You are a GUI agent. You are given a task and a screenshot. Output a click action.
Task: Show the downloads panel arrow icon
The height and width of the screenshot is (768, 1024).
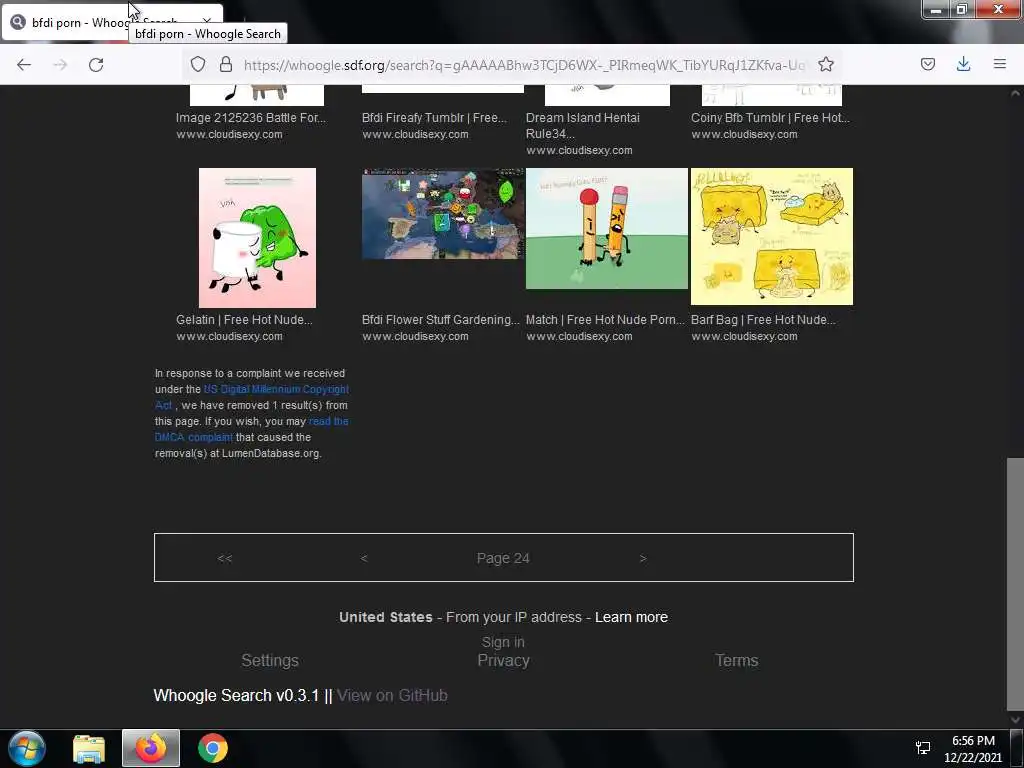click(963, 64)
